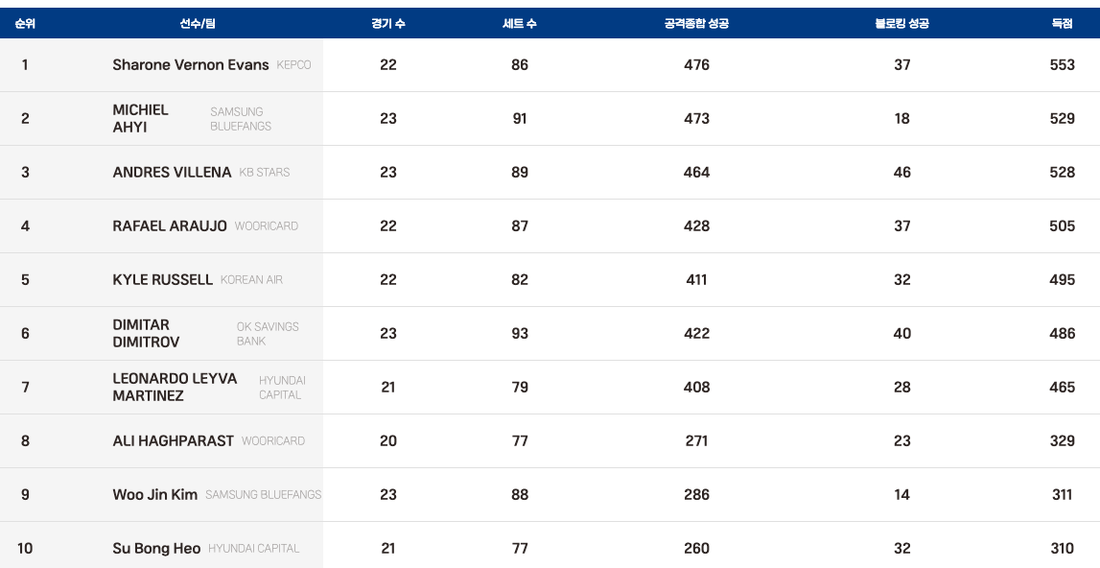Click the OK SAVINGS BANK team label
The image size is (1100, 568).
coord(267,334)
